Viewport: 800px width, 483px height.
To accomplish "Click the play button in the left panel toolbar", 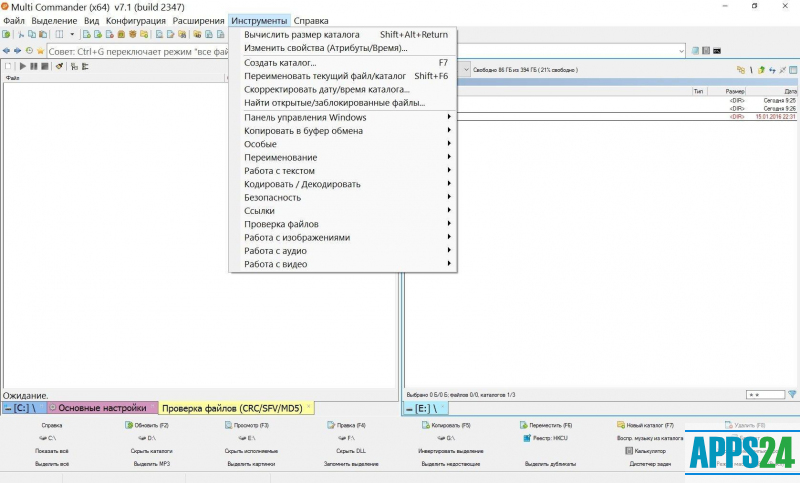I will [21, 66].
